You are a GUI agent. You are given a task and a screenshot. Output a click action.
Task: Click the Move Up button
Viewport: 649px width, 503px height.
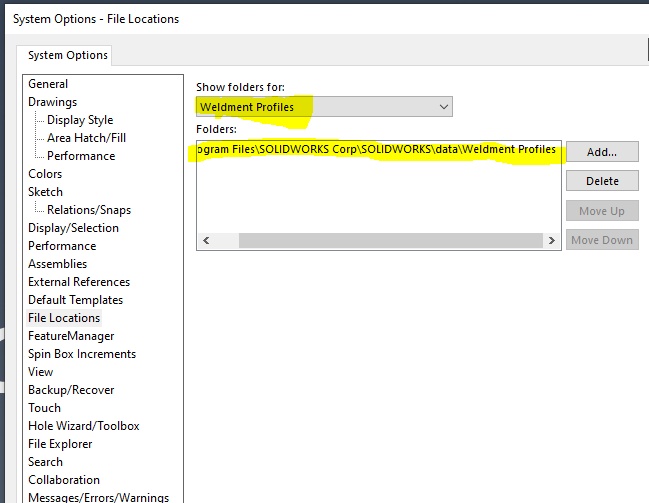point(602,211)
